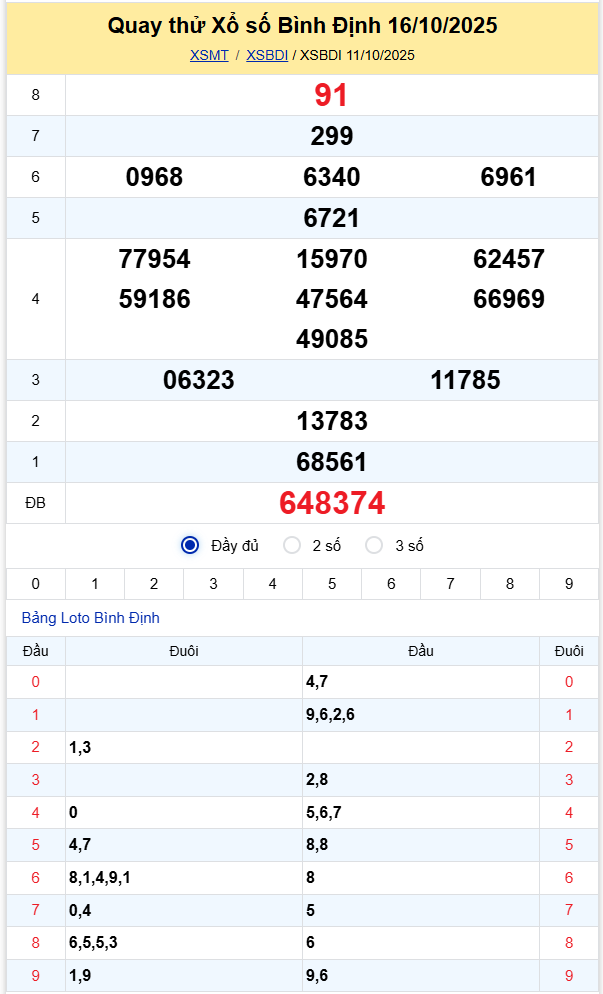Click the first prize number 68561
The height and width of the screenshot is (994, 603).
(x=332, y=462)
